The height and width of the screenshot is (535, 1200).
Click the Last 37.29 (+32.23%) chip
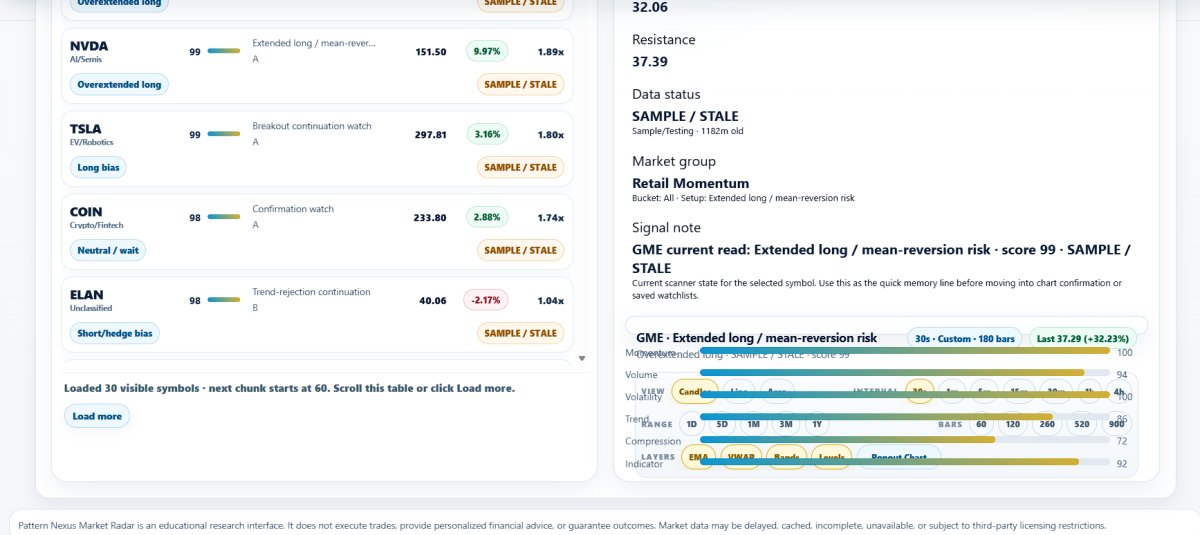tap(1083, 339)
